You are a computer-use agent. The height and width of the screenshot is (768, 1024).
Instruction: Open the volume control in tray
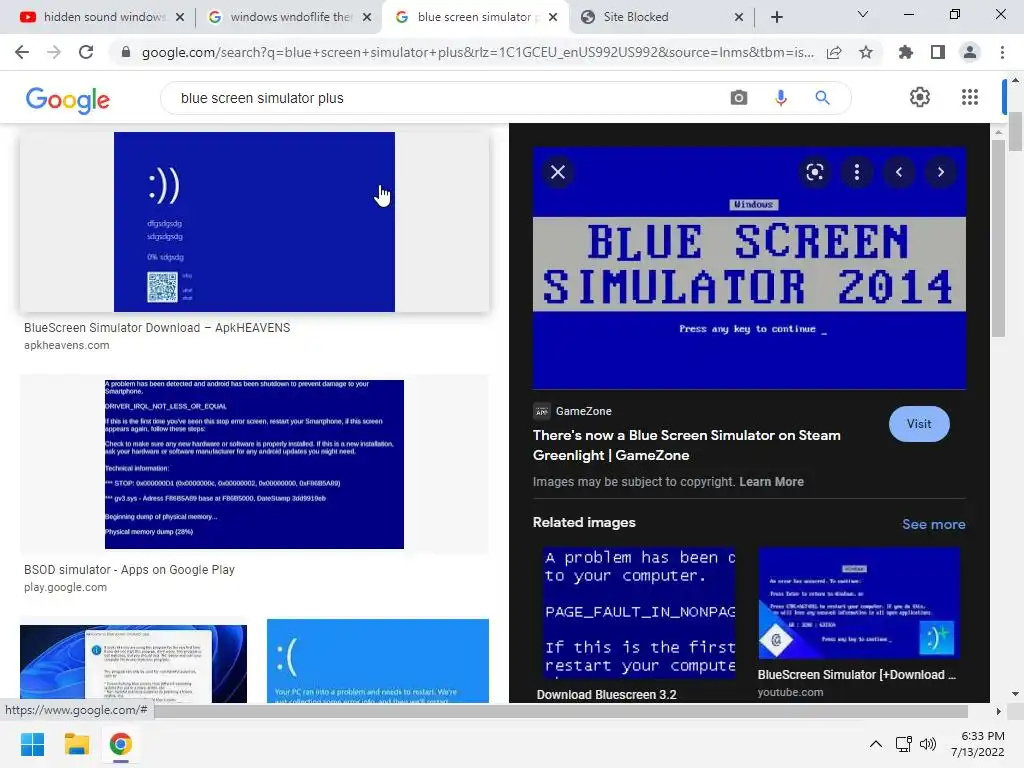point(928,744)
